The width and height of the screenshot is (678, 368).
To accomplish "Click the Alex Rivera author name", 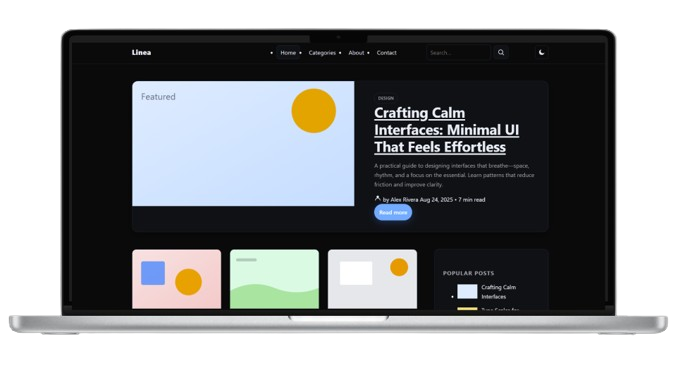I will (404, 200).
